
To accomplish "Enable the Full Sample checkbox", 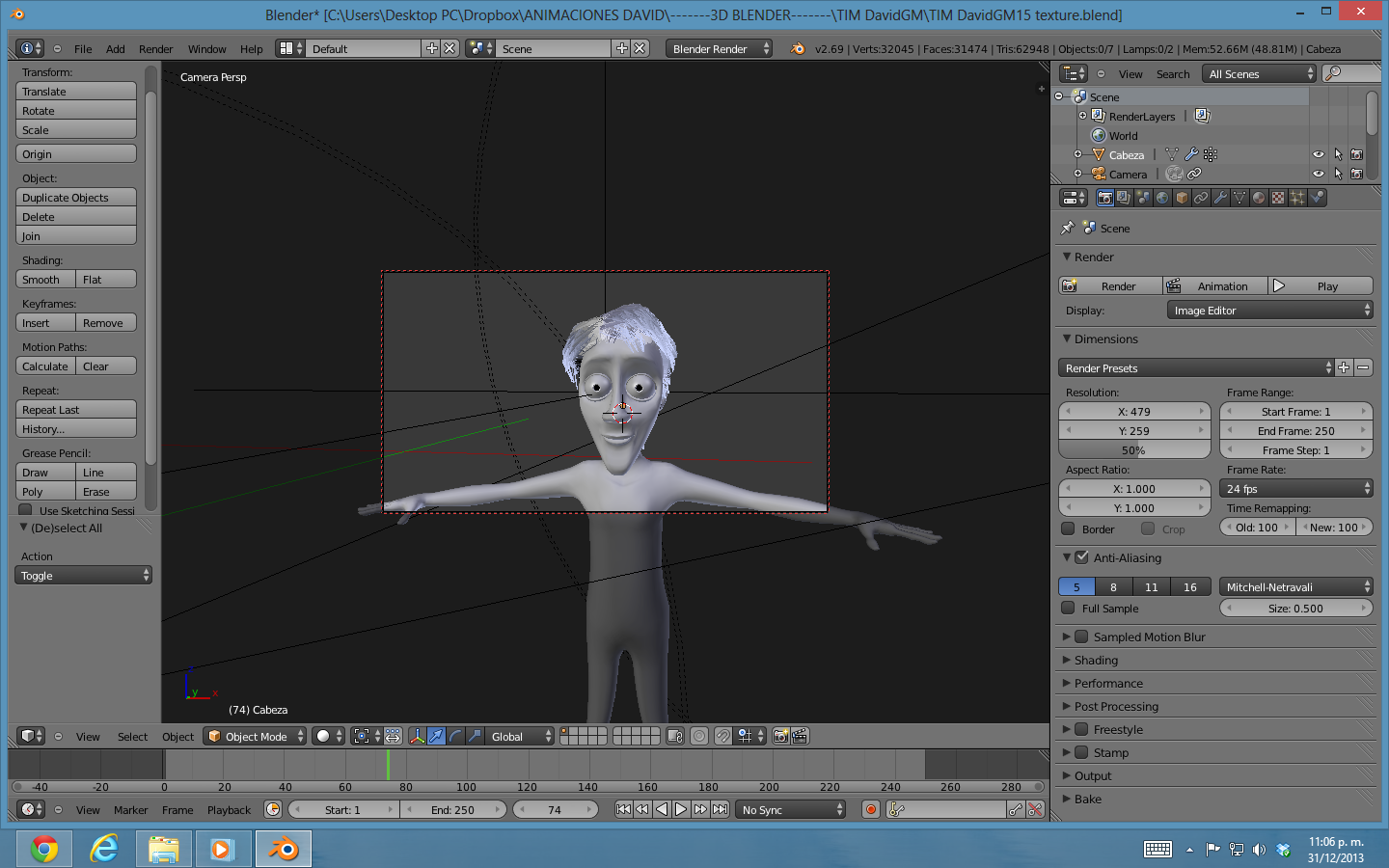I will (1068, 608).
